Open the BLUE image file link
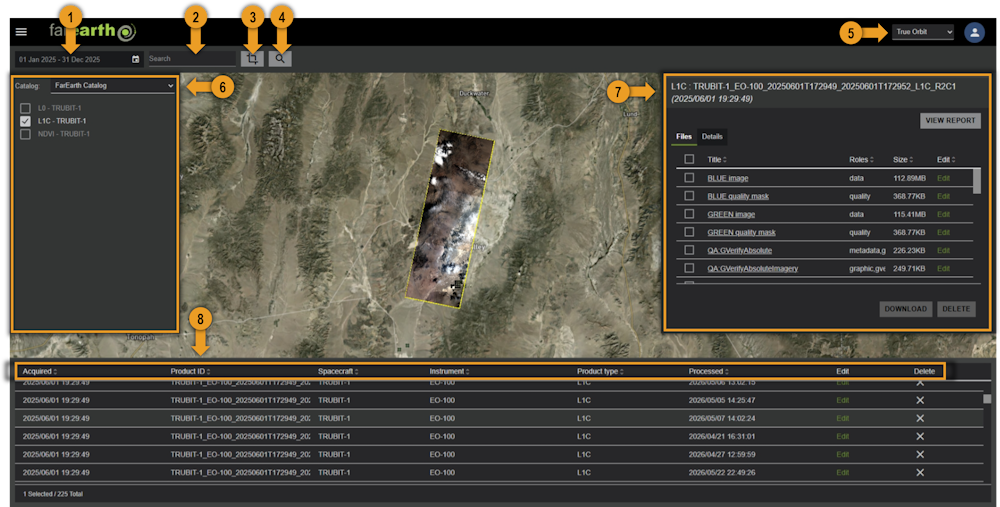 click(728, 179)
